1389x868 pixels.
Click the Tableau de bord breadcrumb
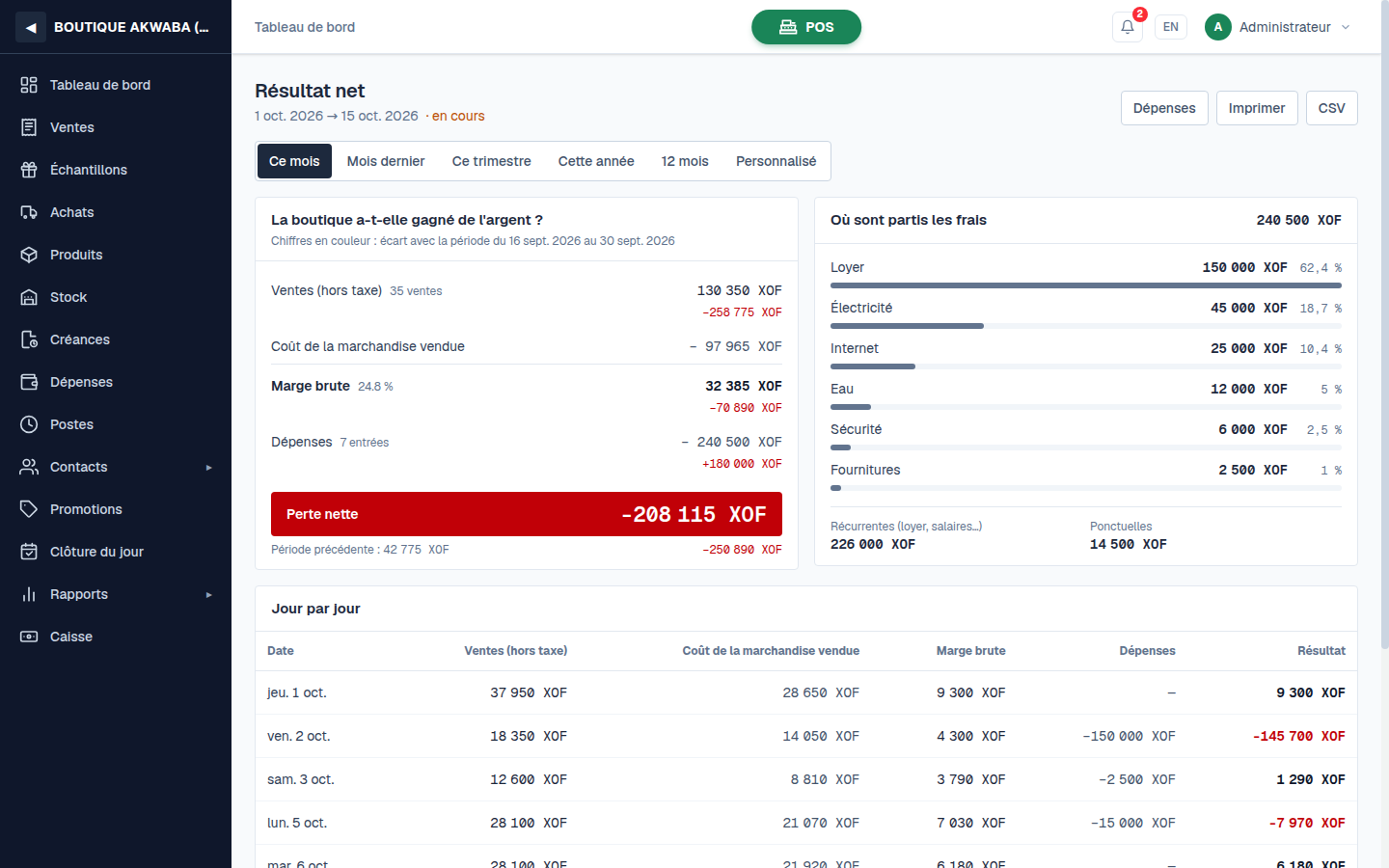(305, 27)
